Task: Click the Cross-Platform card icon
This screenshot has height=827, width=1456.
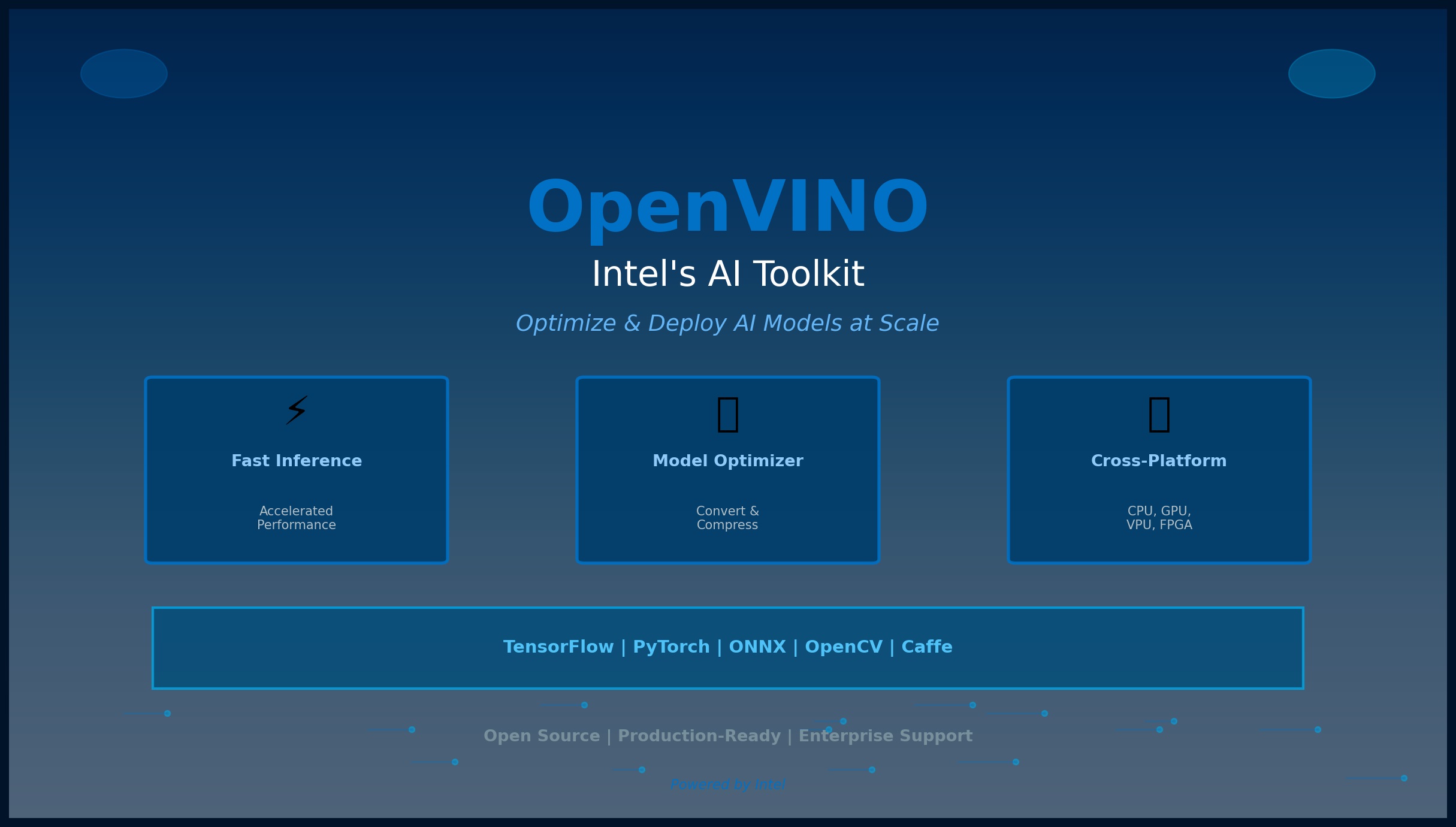Action: [x=1159, y=413]
